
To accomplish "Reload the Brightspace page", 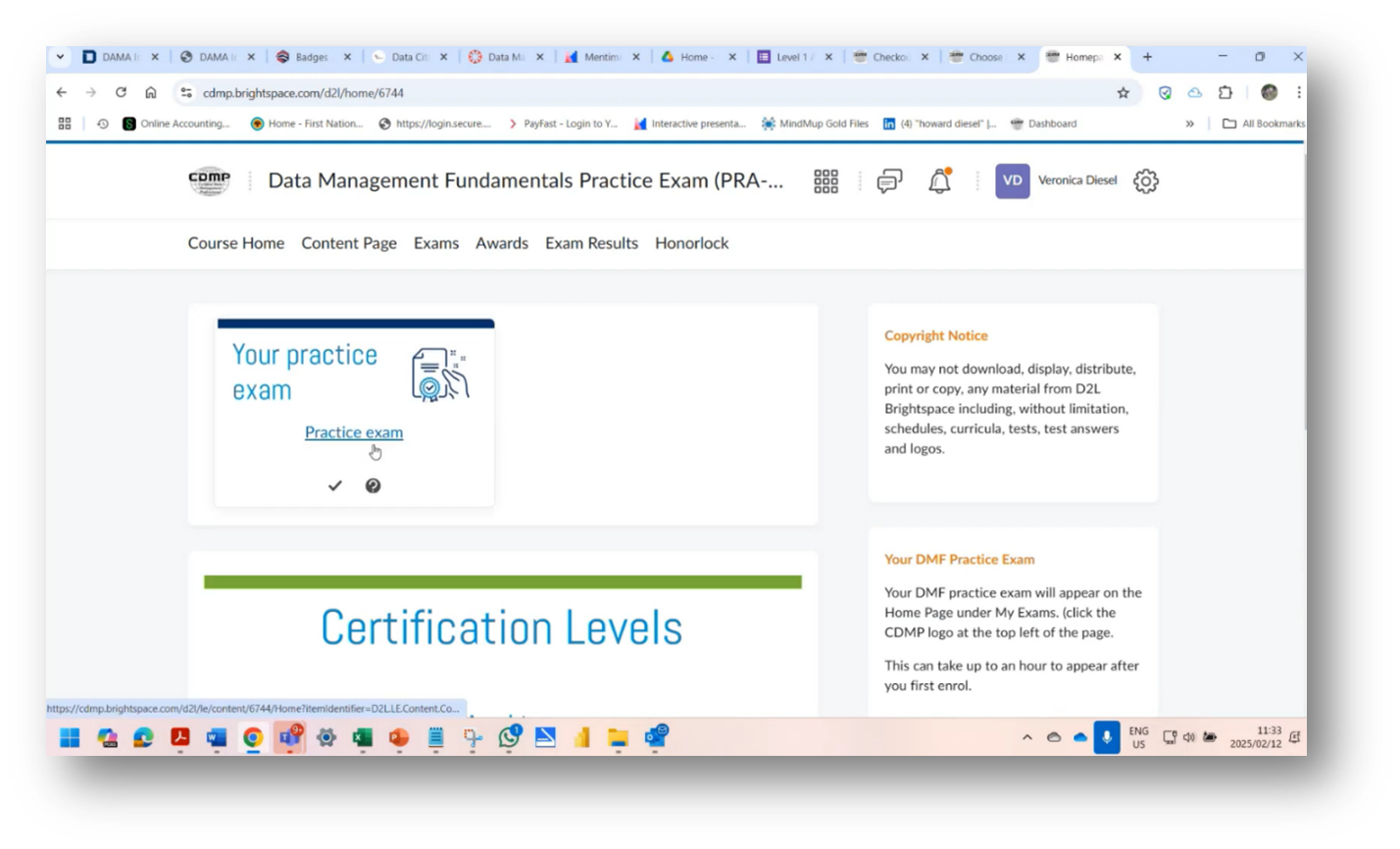I will 121,92.
